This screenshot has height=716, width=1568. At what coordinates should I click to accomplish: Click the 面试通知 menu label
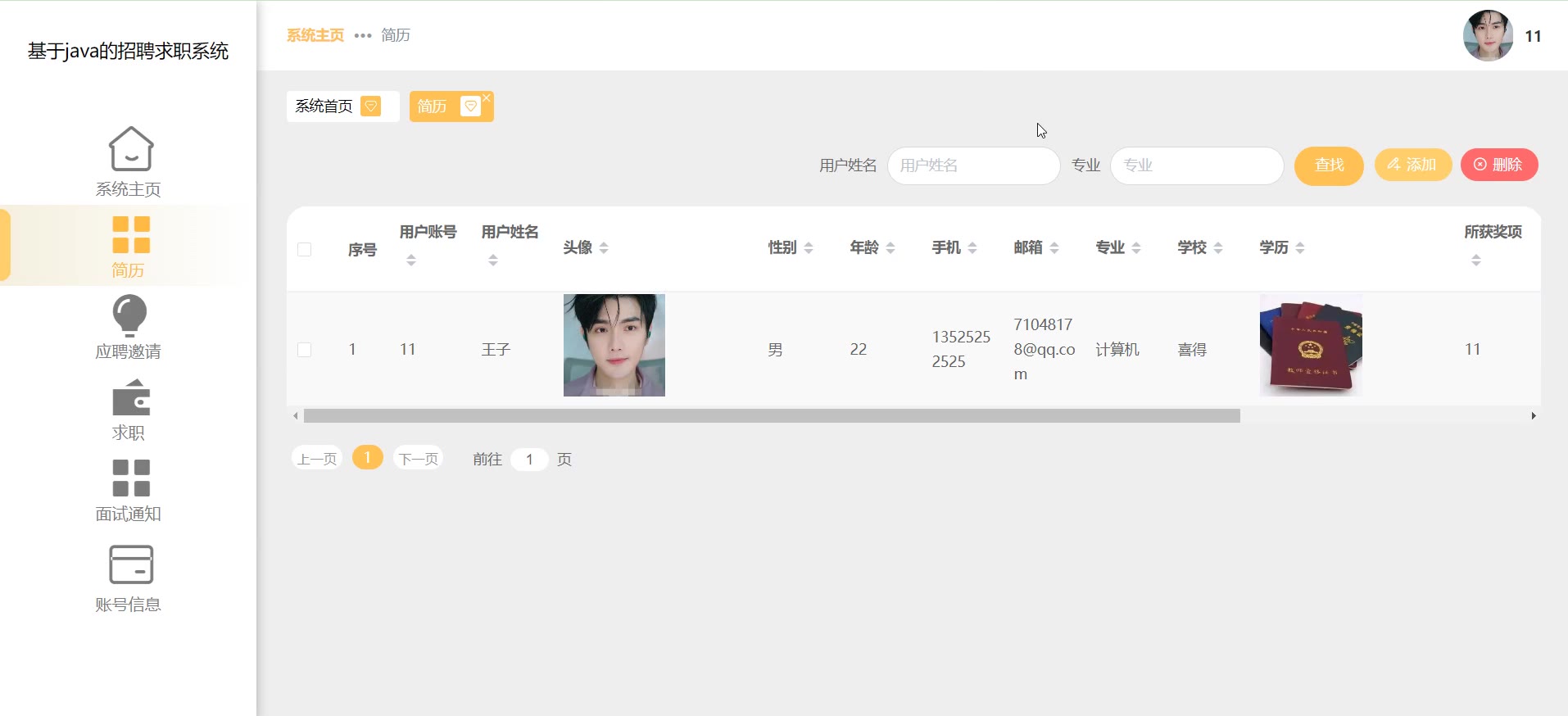[129, 514]
